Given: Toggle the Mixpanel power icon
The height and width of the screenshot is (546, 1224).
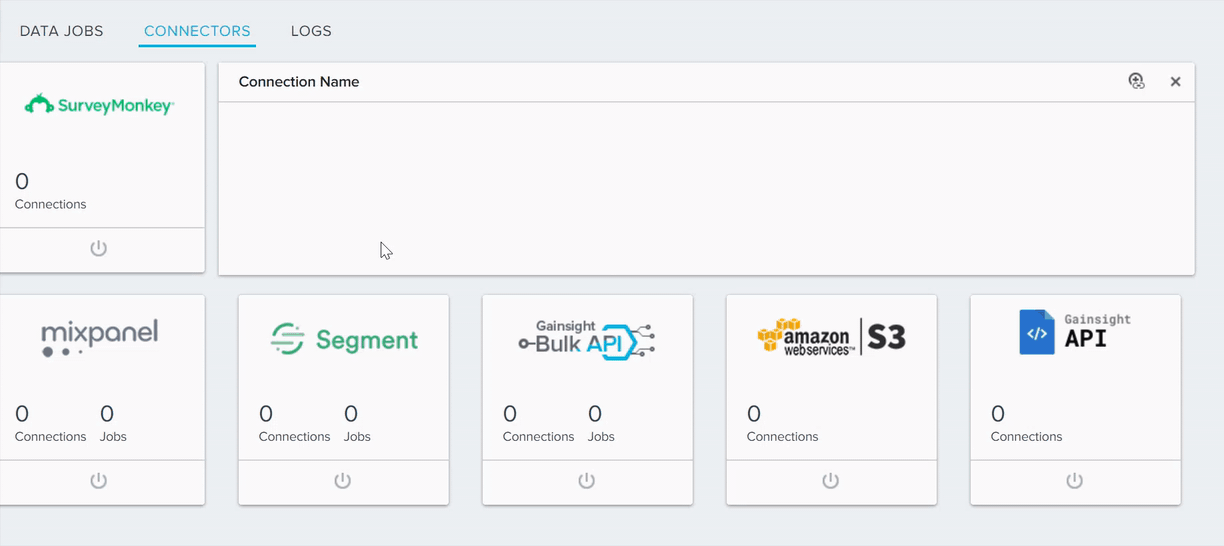Looking at the screenshot, I should point(98,481).
